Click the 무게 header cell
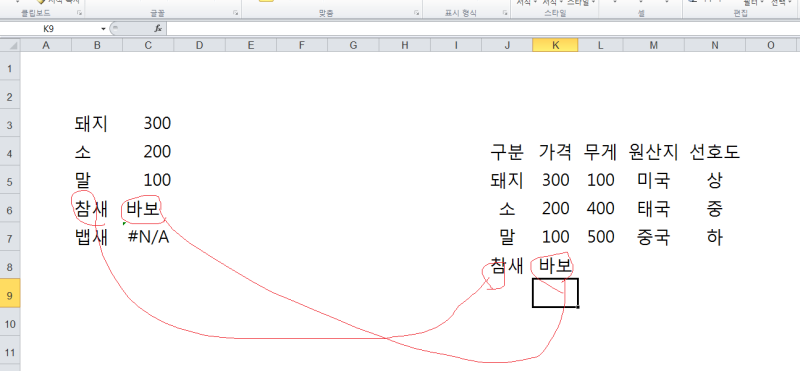The width and height of the screenshot is (800, 371). [601, 152]
